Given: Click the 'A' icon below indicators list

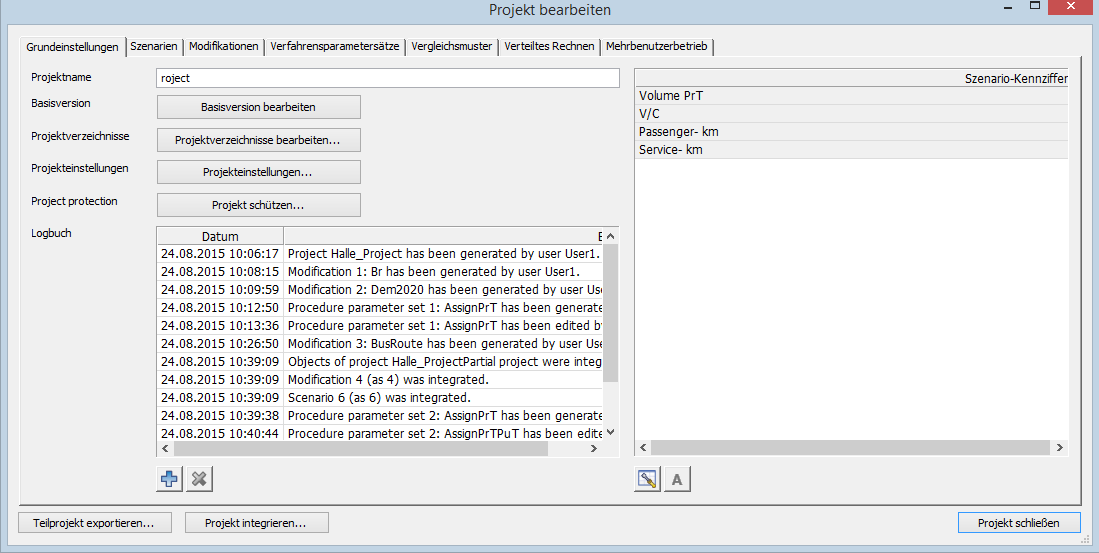Looking at the screenshot, I should (677, 479).
